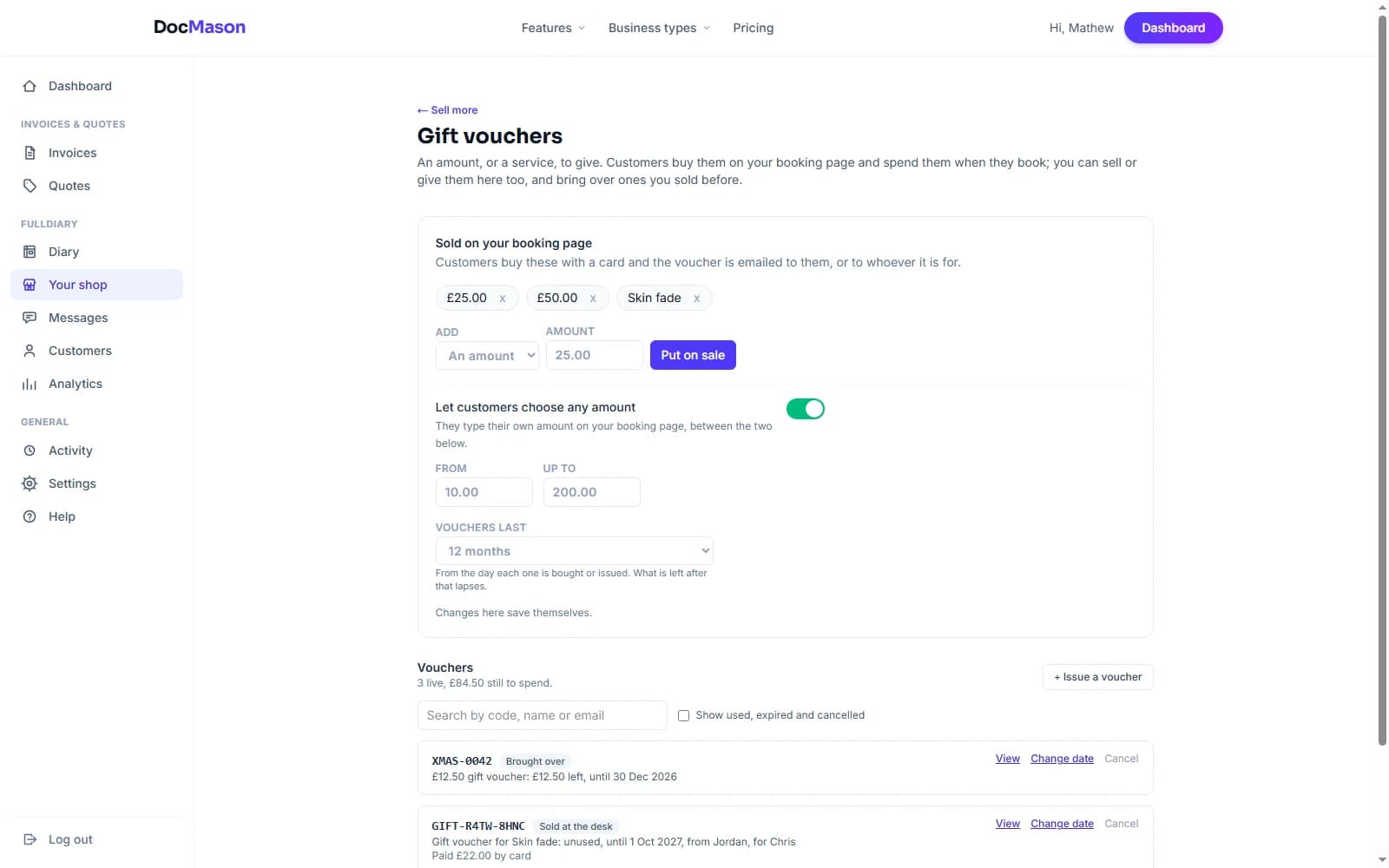Click the purple Dashboard button
Viewport: 1389px width, 868px height.
click(1173, 28)
